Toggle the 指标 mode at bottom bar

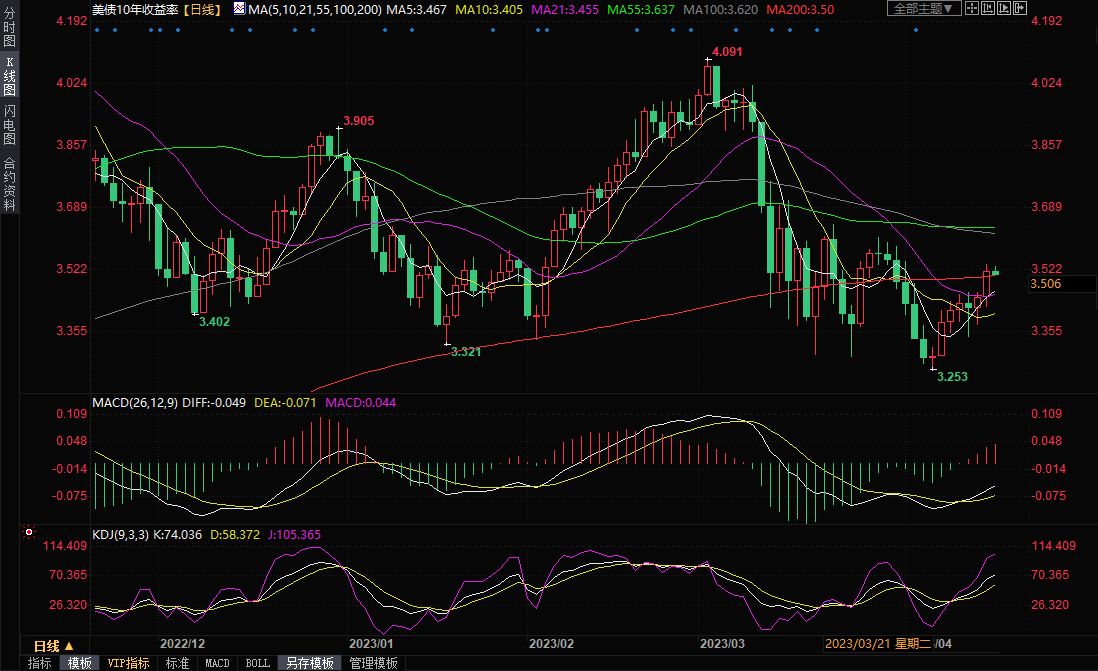coord(40,663)
